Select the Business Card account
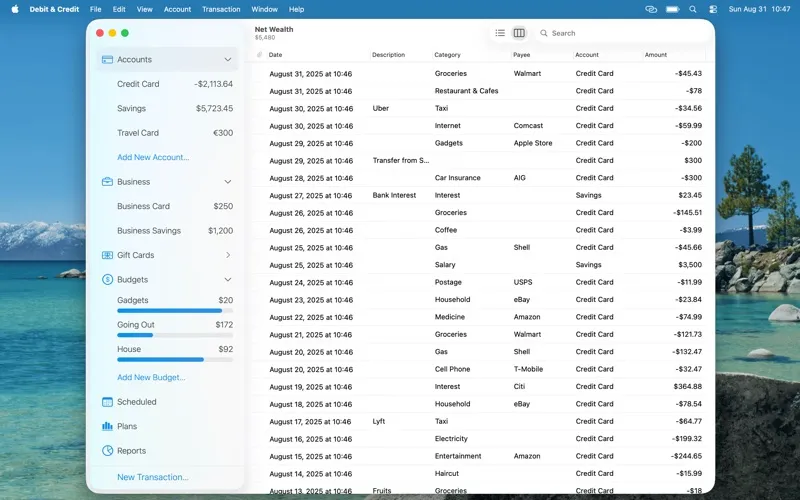Screen dimensions: 800x500 167,206
